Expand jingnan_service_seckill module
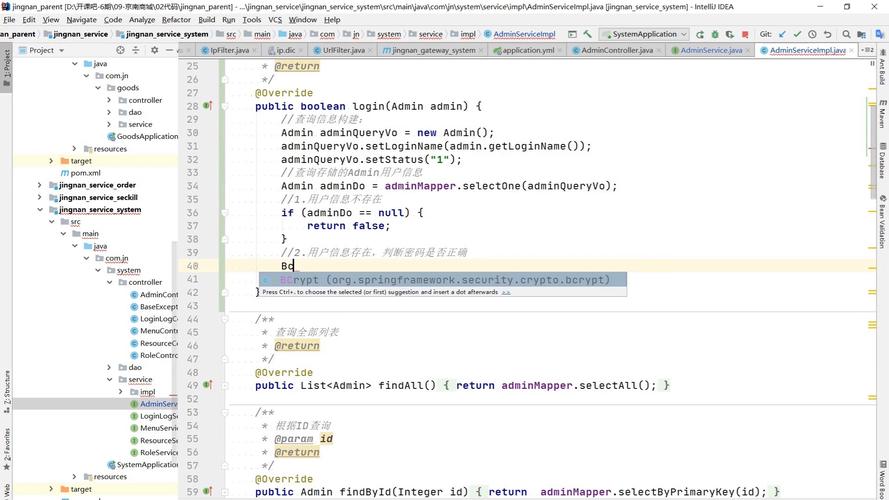The image size is (889, 500). 39,197
